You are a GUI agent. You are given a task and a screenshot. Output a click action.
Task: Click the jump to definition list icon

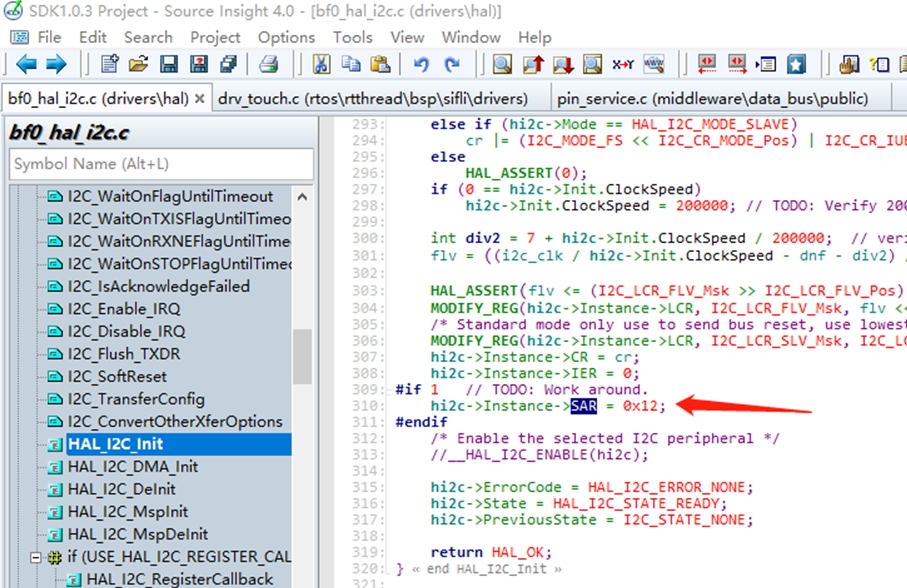(766, 64)
